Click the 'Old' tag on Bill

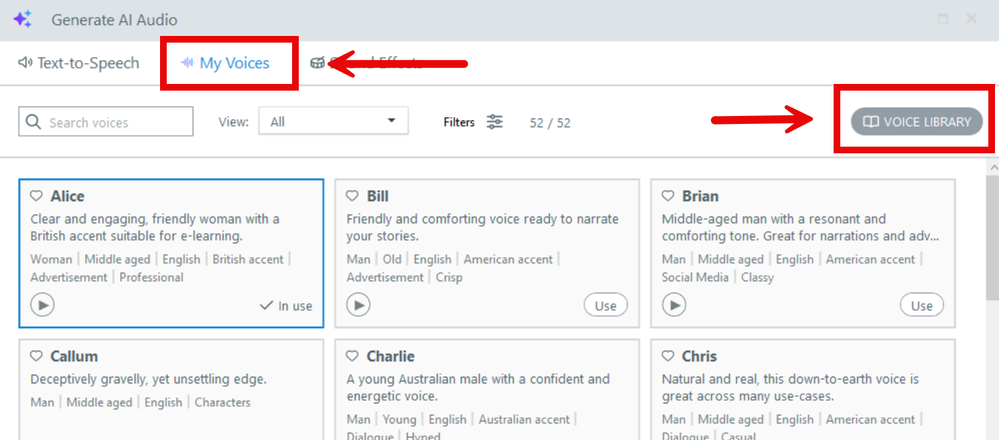pyautogui.click(x=392, y=259)
